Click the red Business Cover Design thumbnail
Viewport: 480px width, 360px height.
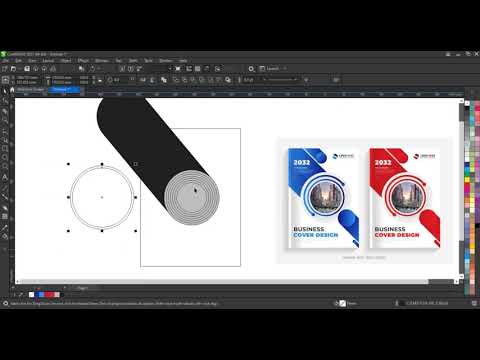point(405,198)
